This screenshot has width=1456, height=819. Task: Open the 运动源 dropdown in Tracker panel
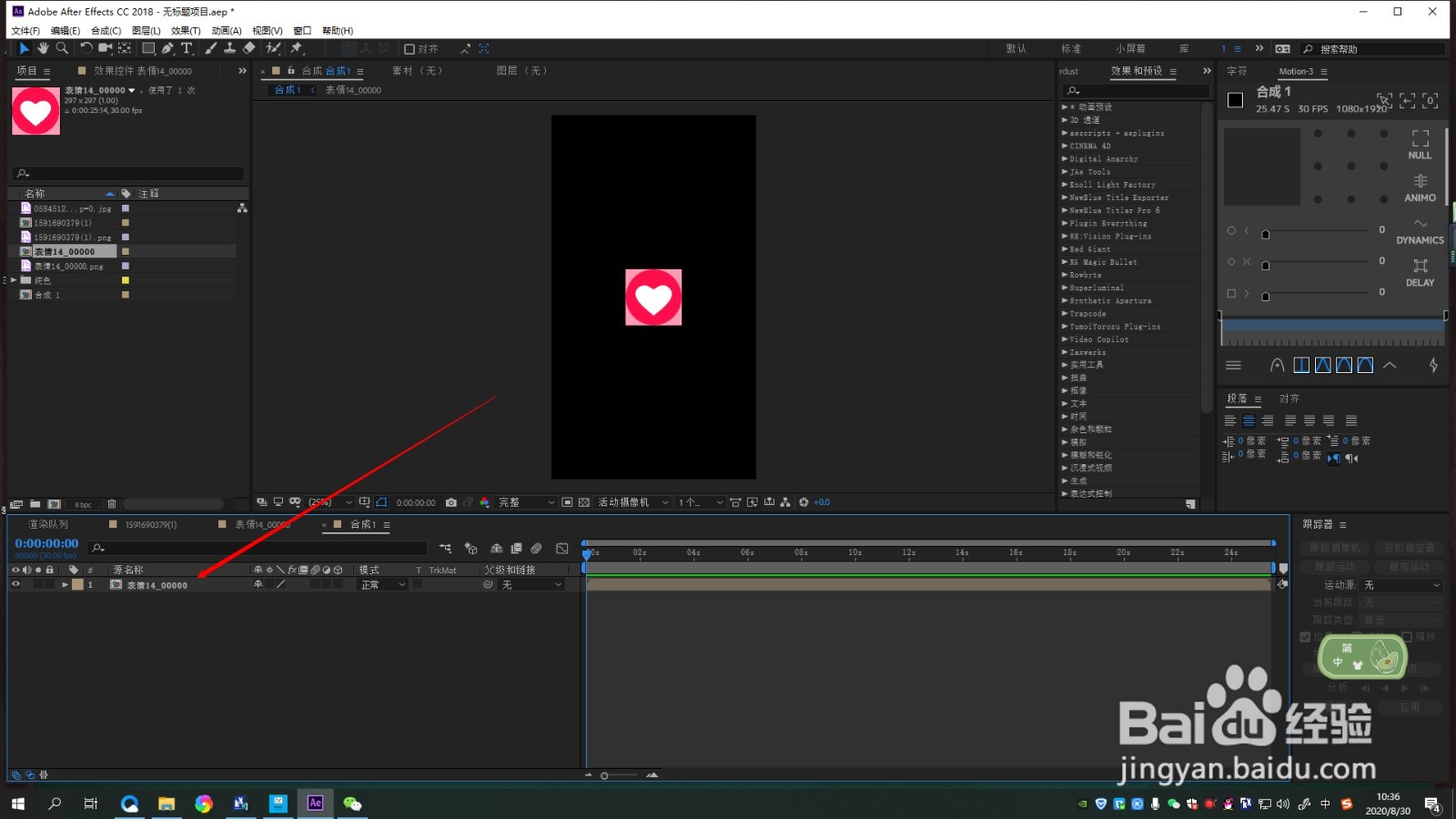[x=1400, y=585]
